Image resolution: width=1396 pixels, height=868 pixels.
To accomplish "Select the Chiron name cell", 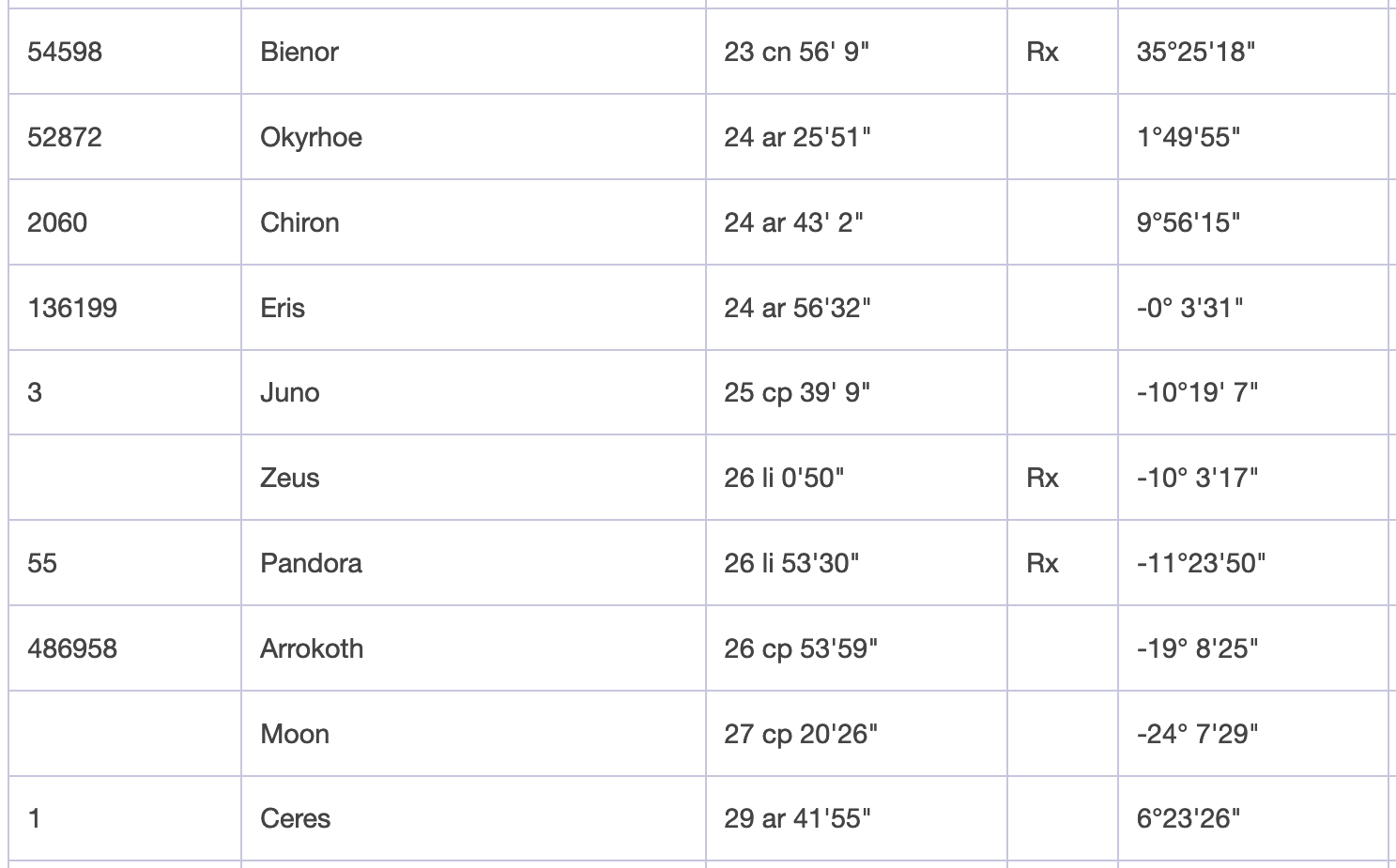I will pos(299,222).
